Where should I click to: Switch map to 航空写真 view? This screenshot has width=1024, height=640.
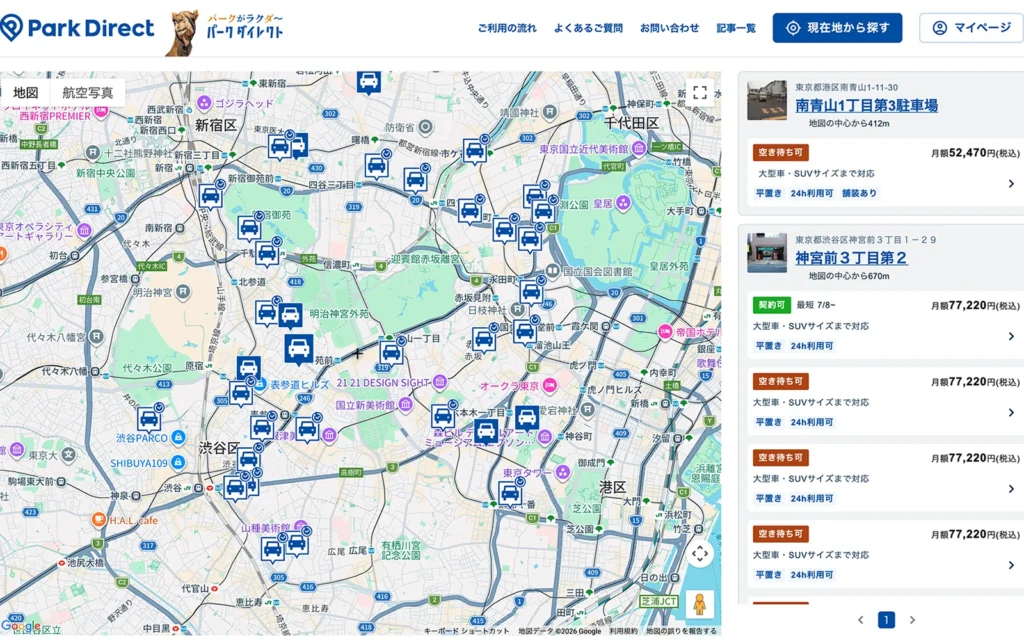[88, 92]
